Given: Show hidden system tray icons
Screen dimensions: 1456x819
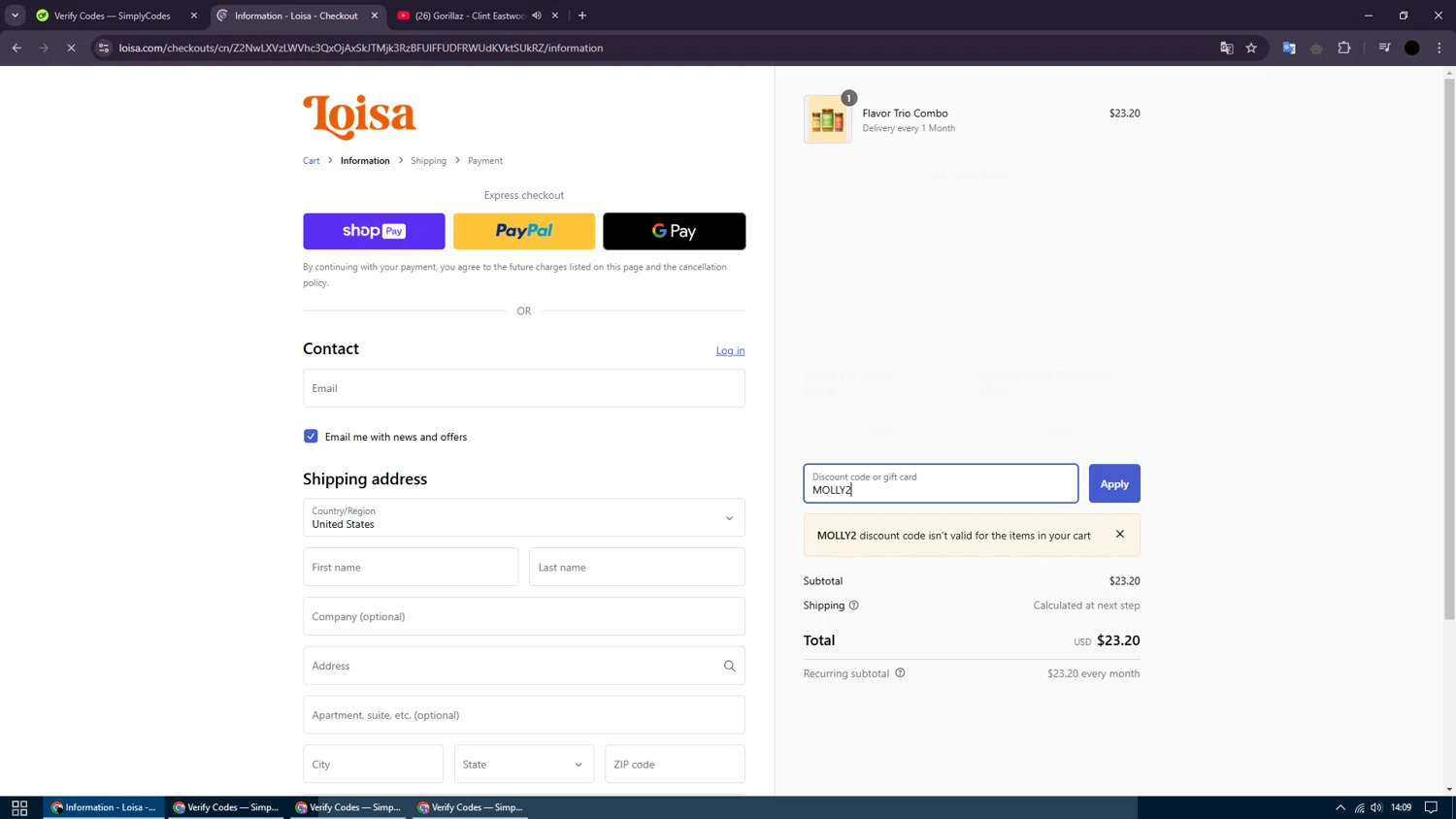Looking at the screenshot, I should point(1340,807).
